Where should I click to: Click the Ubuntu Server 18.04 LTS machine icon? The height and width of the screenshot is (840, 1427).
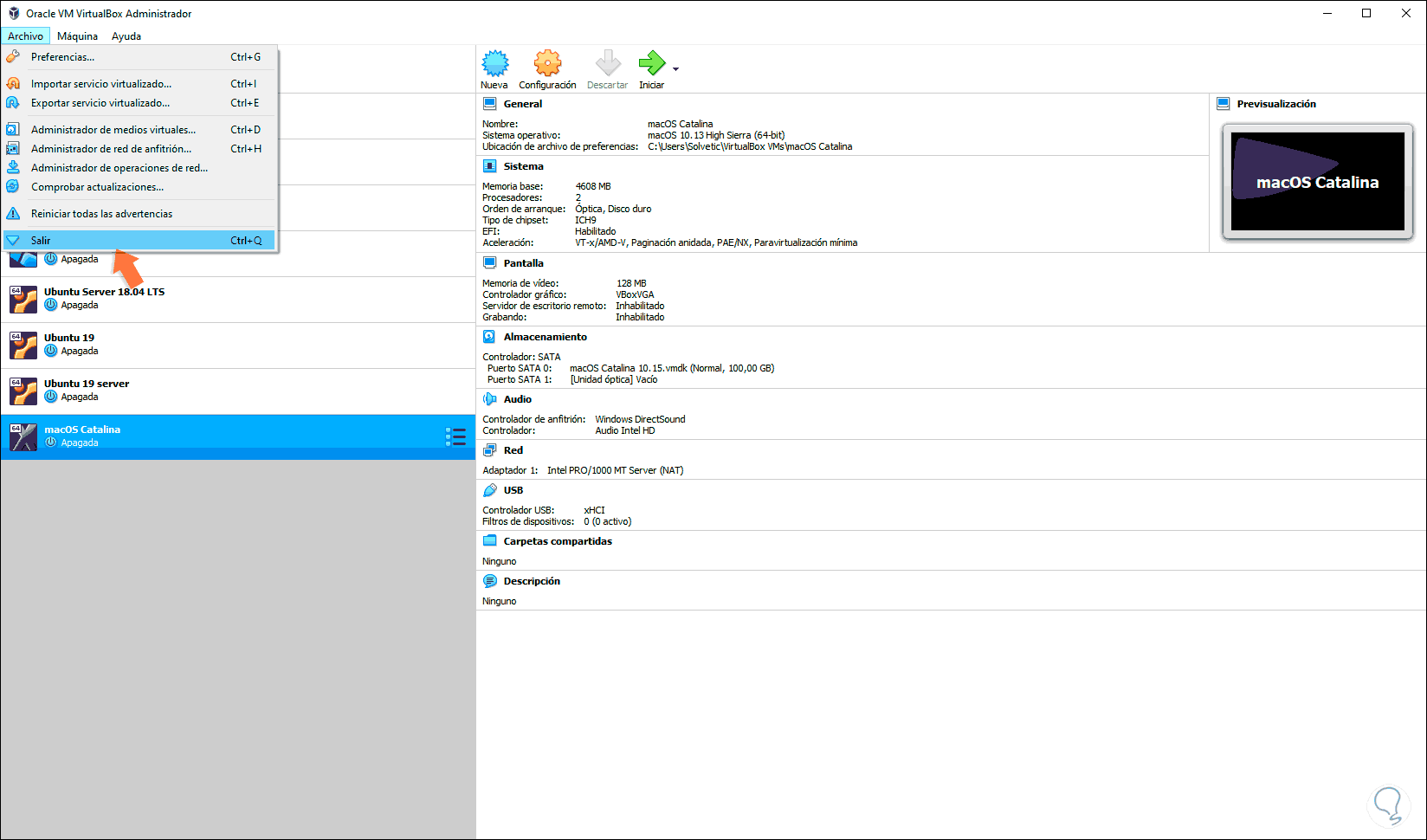coord(23,299)
